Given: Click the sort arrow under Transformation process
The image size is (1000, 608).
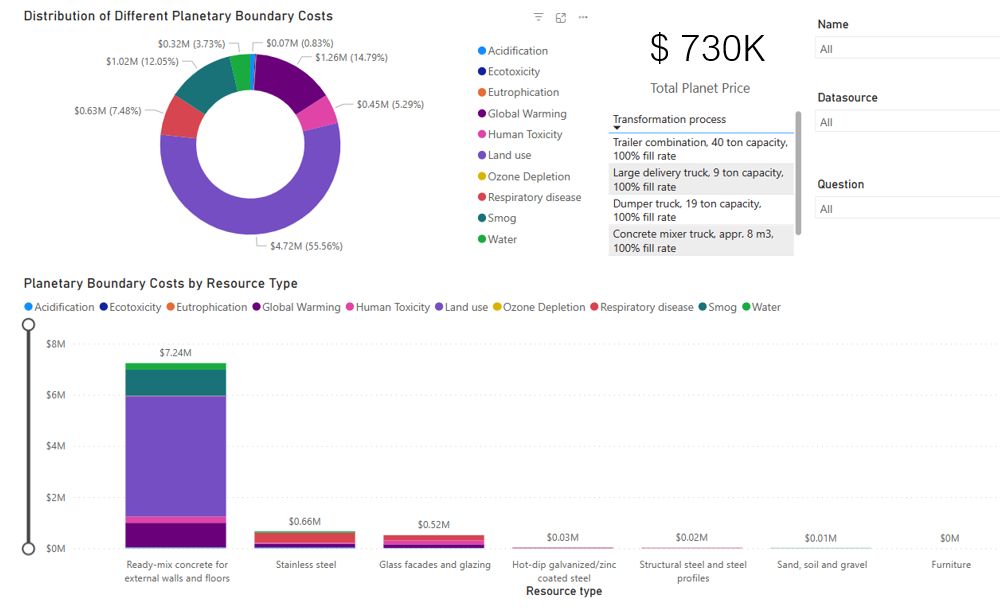Looking at the screenshot, I should click(x=617, y=128).
